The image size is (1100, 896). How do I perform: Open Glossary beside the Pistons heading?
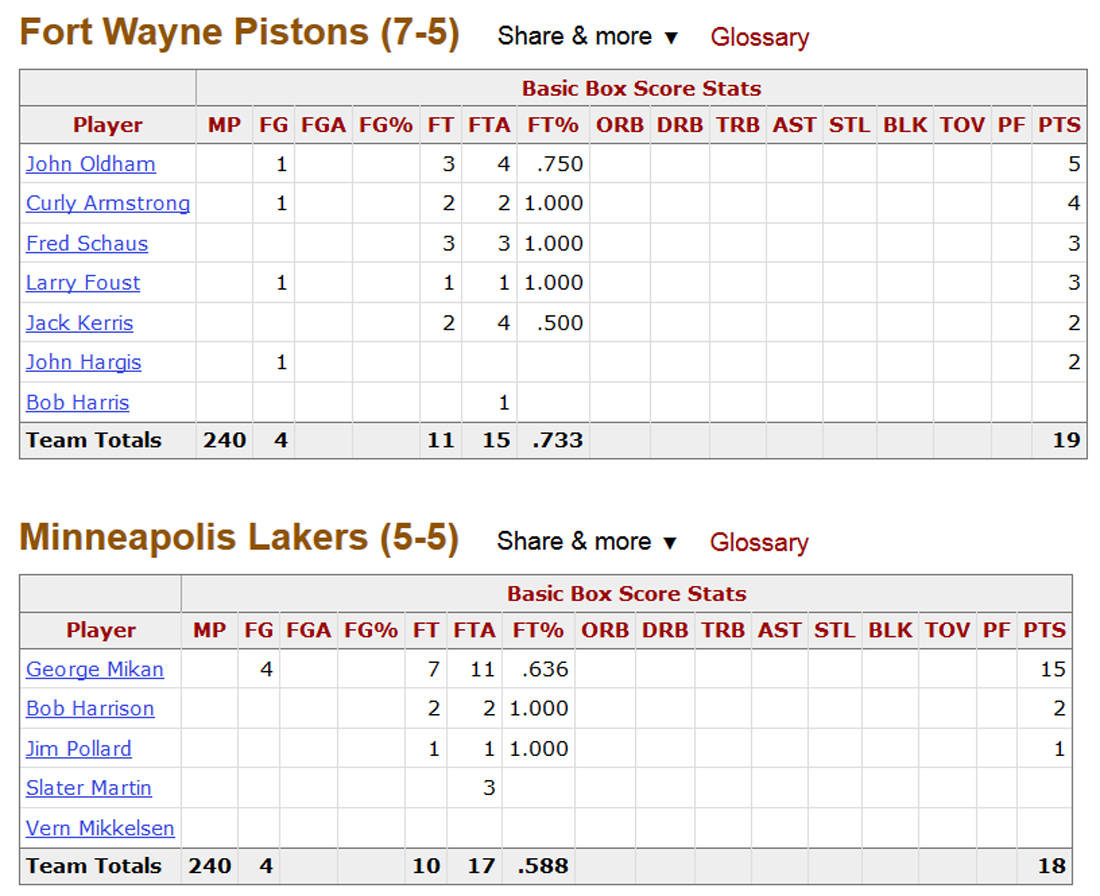coord(759,38)
